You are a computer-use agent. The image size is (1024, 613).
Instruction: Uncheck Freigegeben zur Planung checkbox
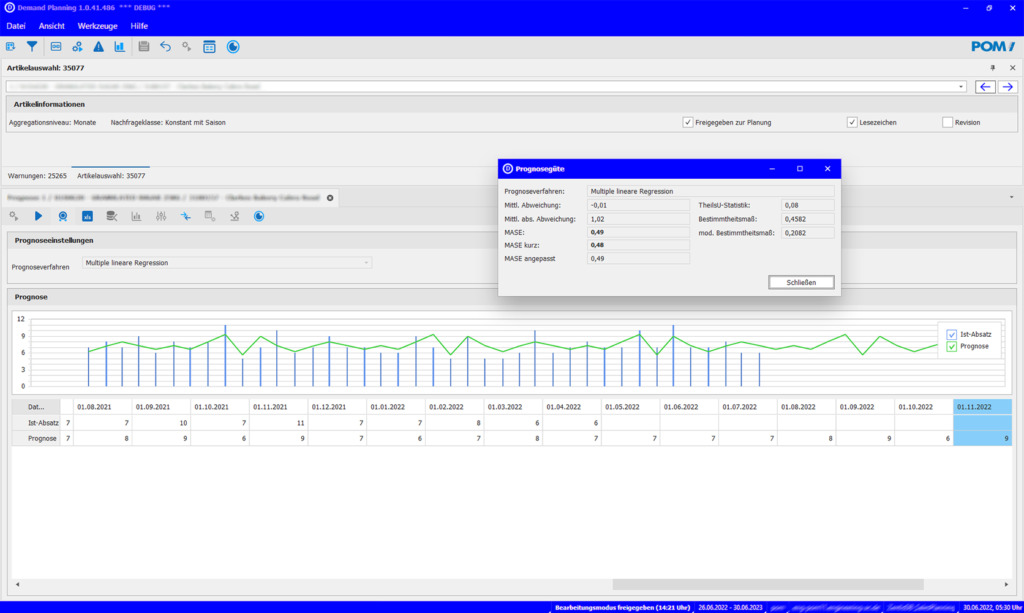pyautogui.click(x=688, y=122)
